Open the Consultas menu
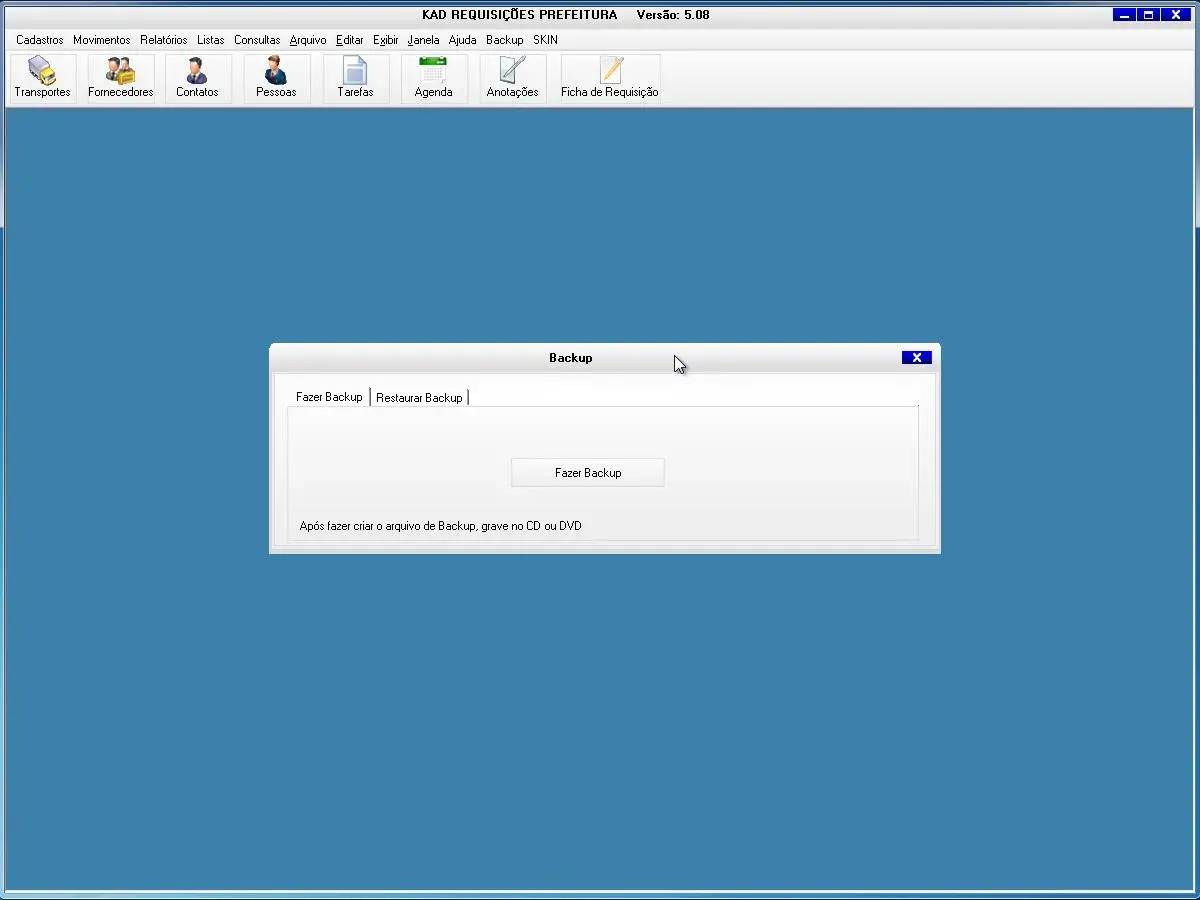The width and height of the screenshot is (1200, 900). tap(257, 40)
